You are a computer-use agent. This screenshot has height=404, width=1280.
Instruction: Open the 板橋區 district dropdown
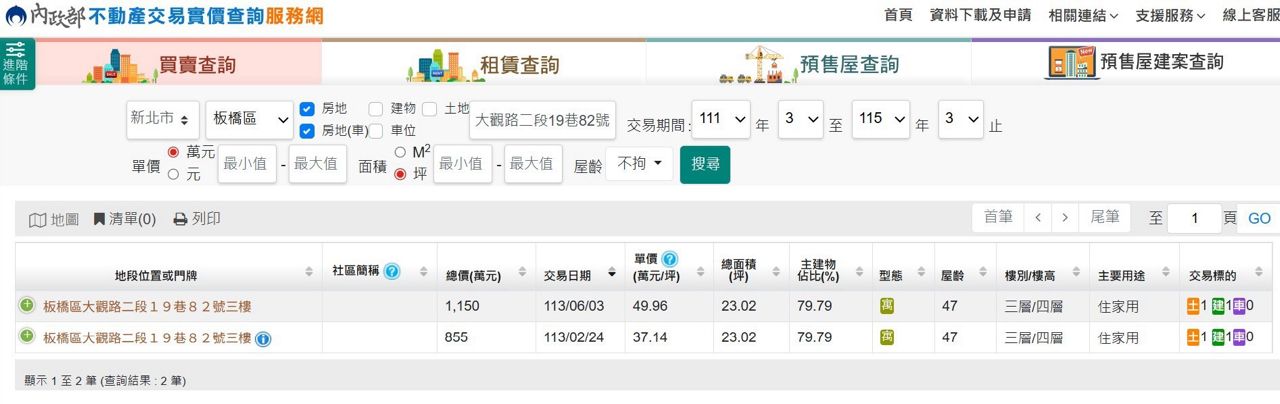(249, 119)
